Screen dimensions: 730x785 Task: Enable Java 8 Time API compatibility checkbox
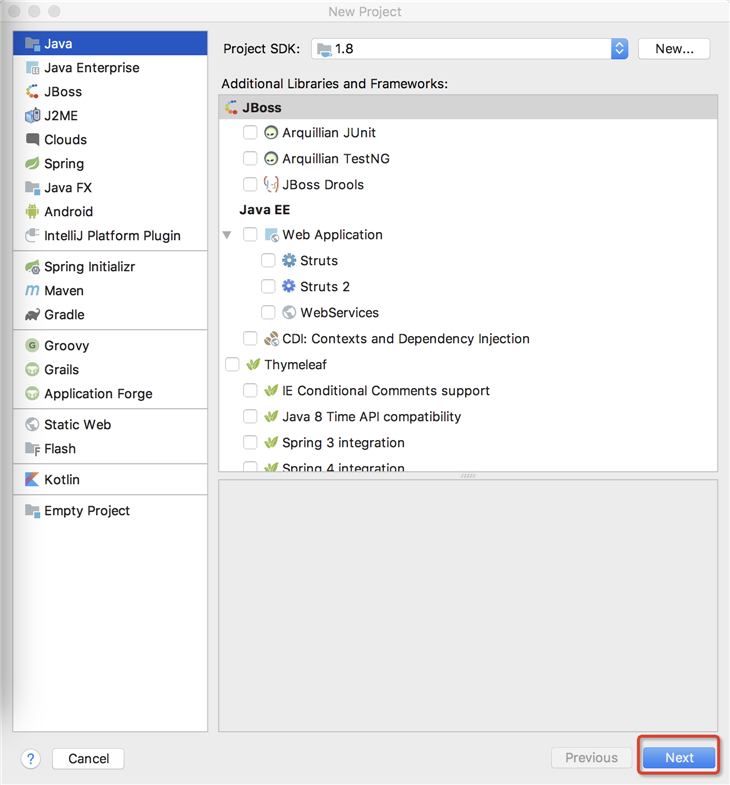click(x=250, y=417)
